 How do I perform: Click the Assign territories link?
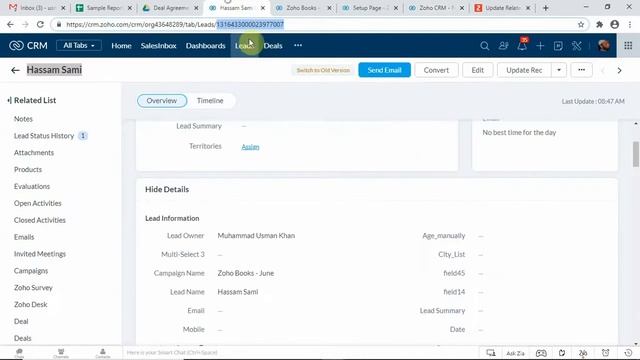250,147
